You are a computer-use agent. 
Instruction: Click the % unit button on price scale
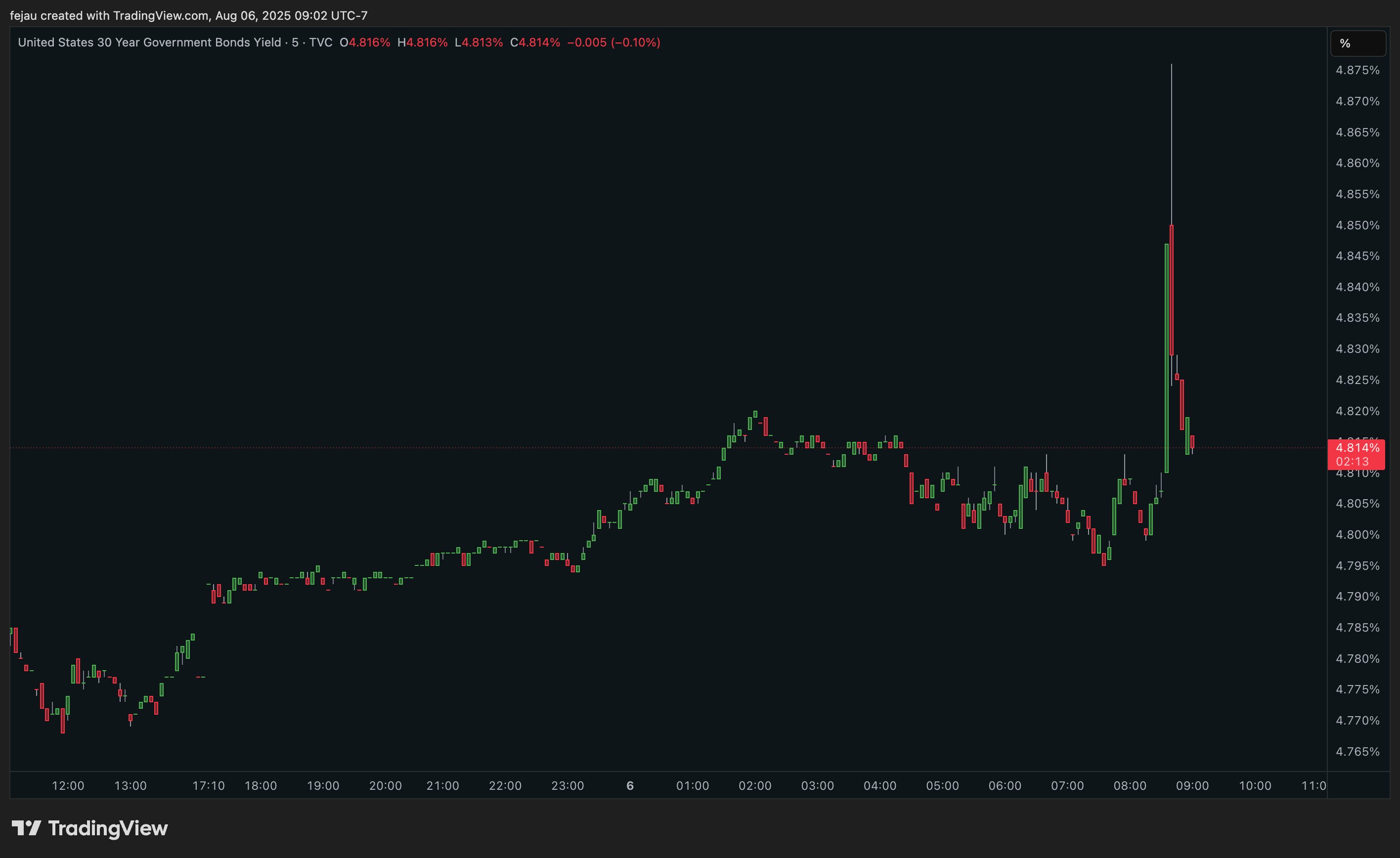[x=1357, y=43]
